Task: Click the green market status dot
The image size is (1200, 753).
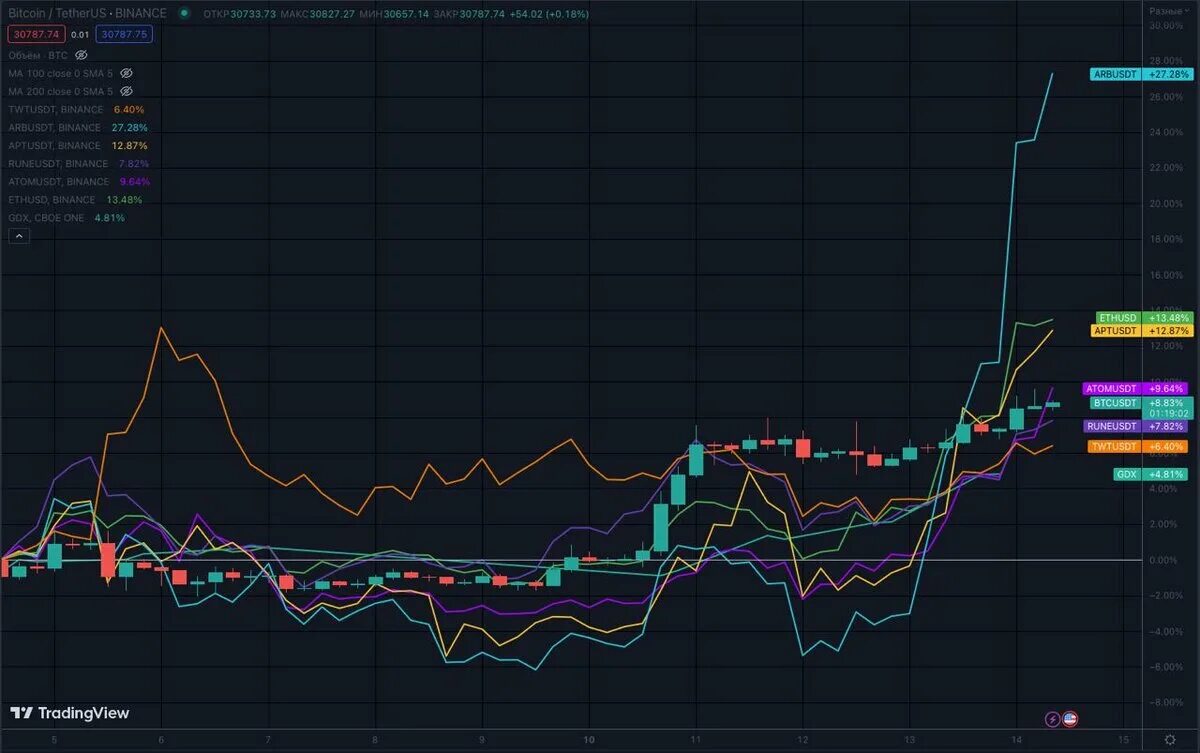Action: point(184,14)
